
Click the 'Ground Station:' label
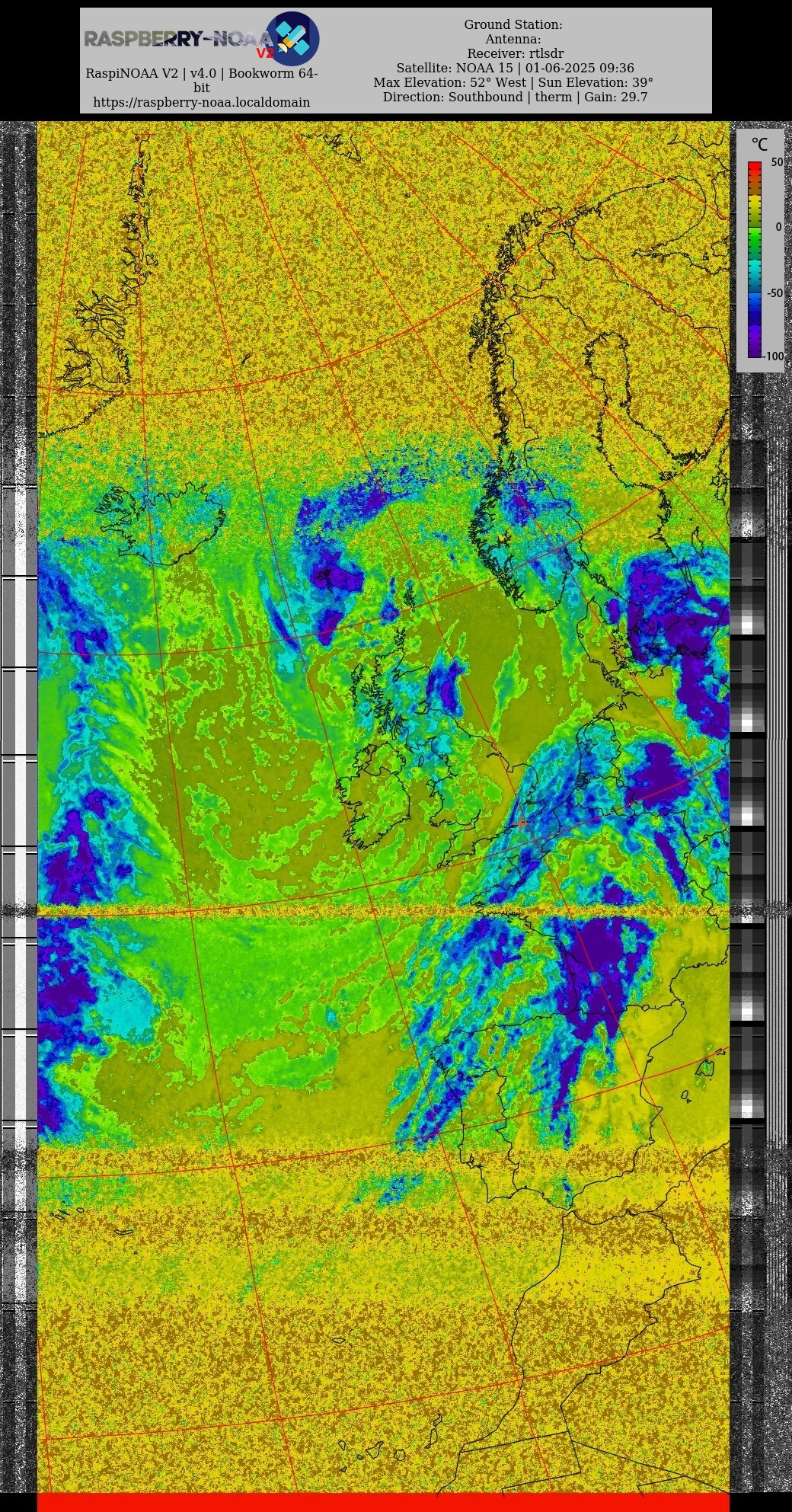point(513,25)
